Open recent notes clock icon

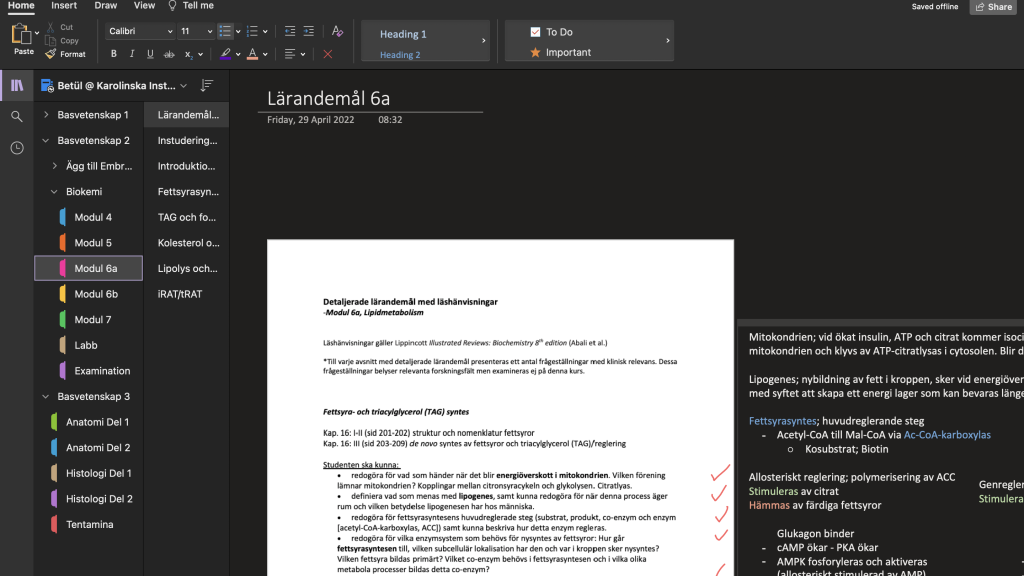(17, 148)
